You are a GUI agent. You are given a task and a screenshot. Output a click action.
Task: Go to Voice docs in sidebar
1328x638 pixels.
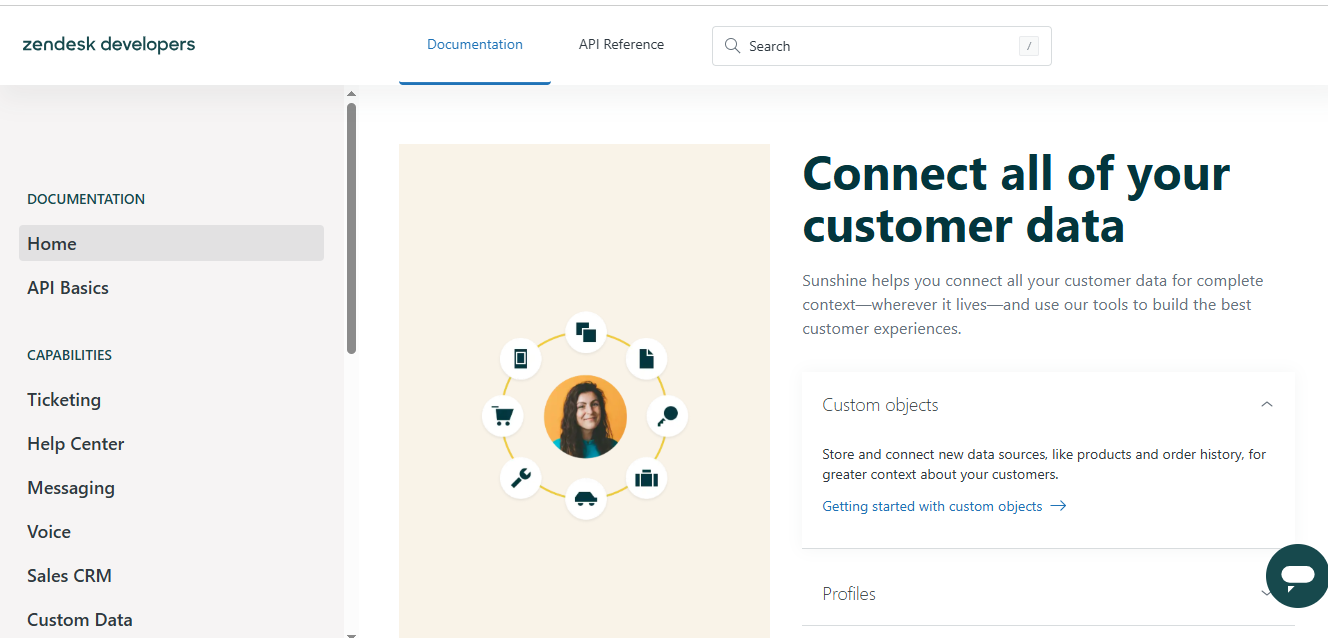coord(49,532)
